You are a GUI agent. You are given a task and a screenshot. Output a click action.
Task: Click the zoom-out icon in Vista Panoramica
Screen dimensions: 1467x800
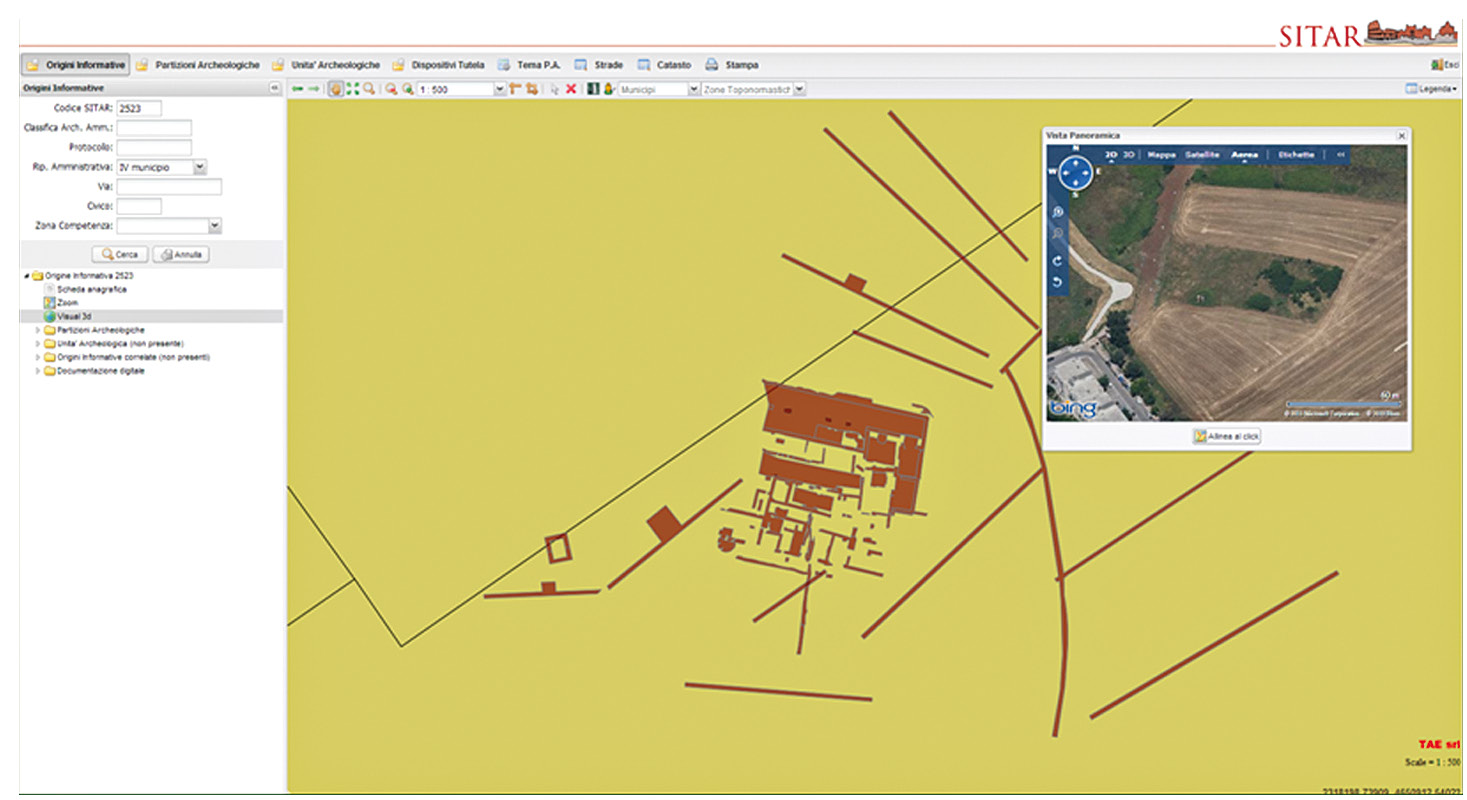tap(1058, 233)
